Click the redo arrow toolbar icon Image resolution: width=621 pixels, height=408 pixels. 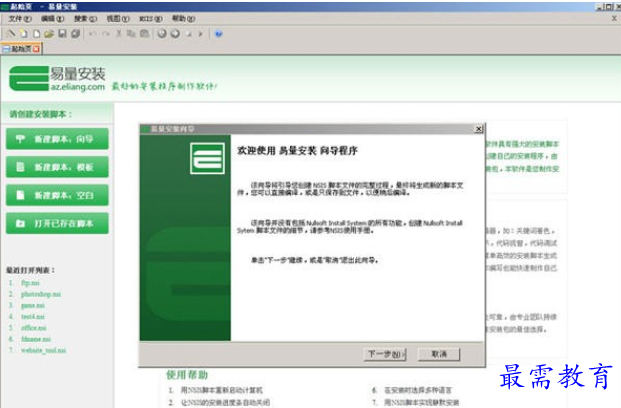[x=106, y=34]
